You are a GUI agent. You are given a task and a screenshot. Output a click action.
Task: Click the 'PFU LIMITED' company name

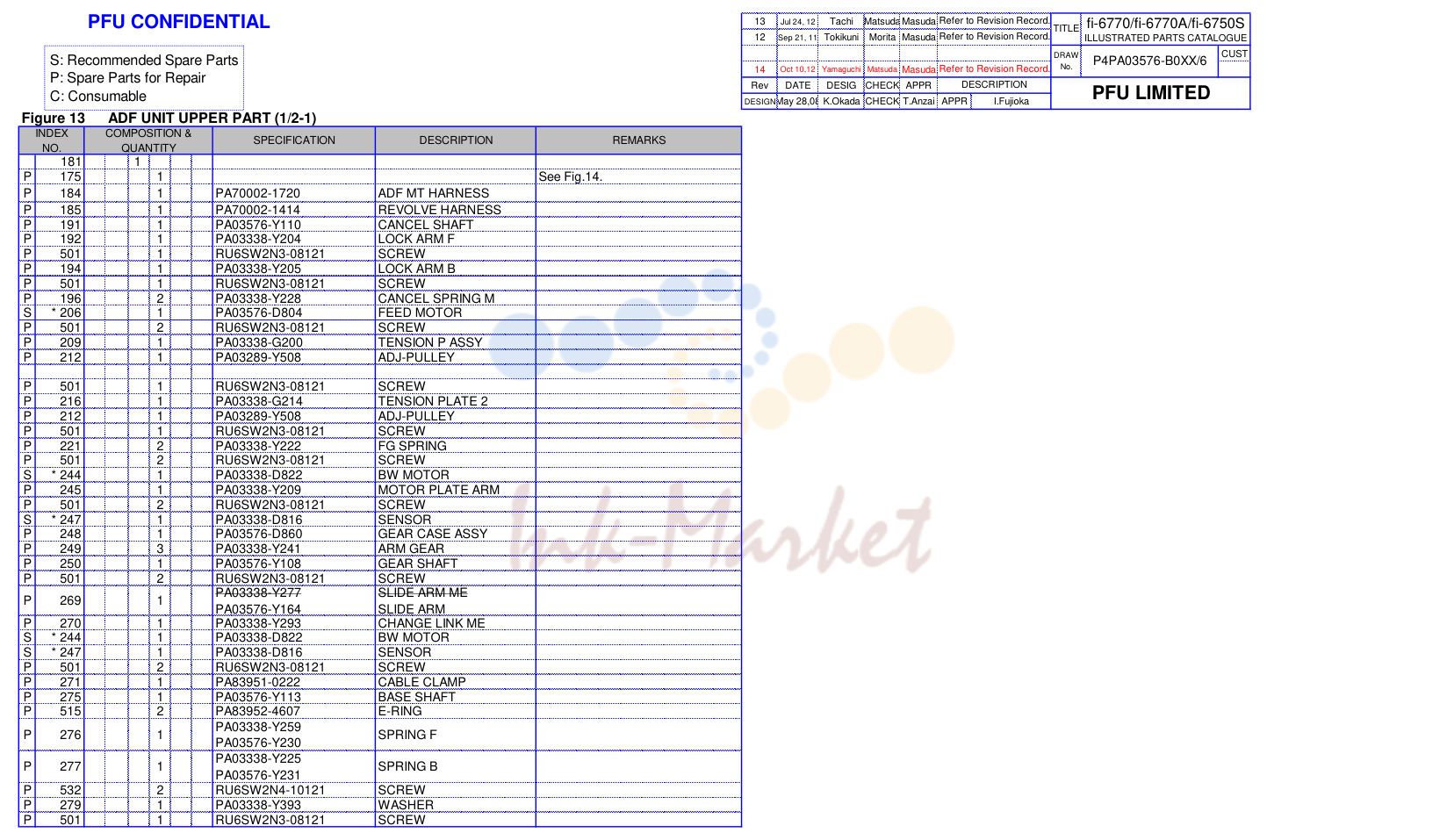click(x=1151, y=92)
